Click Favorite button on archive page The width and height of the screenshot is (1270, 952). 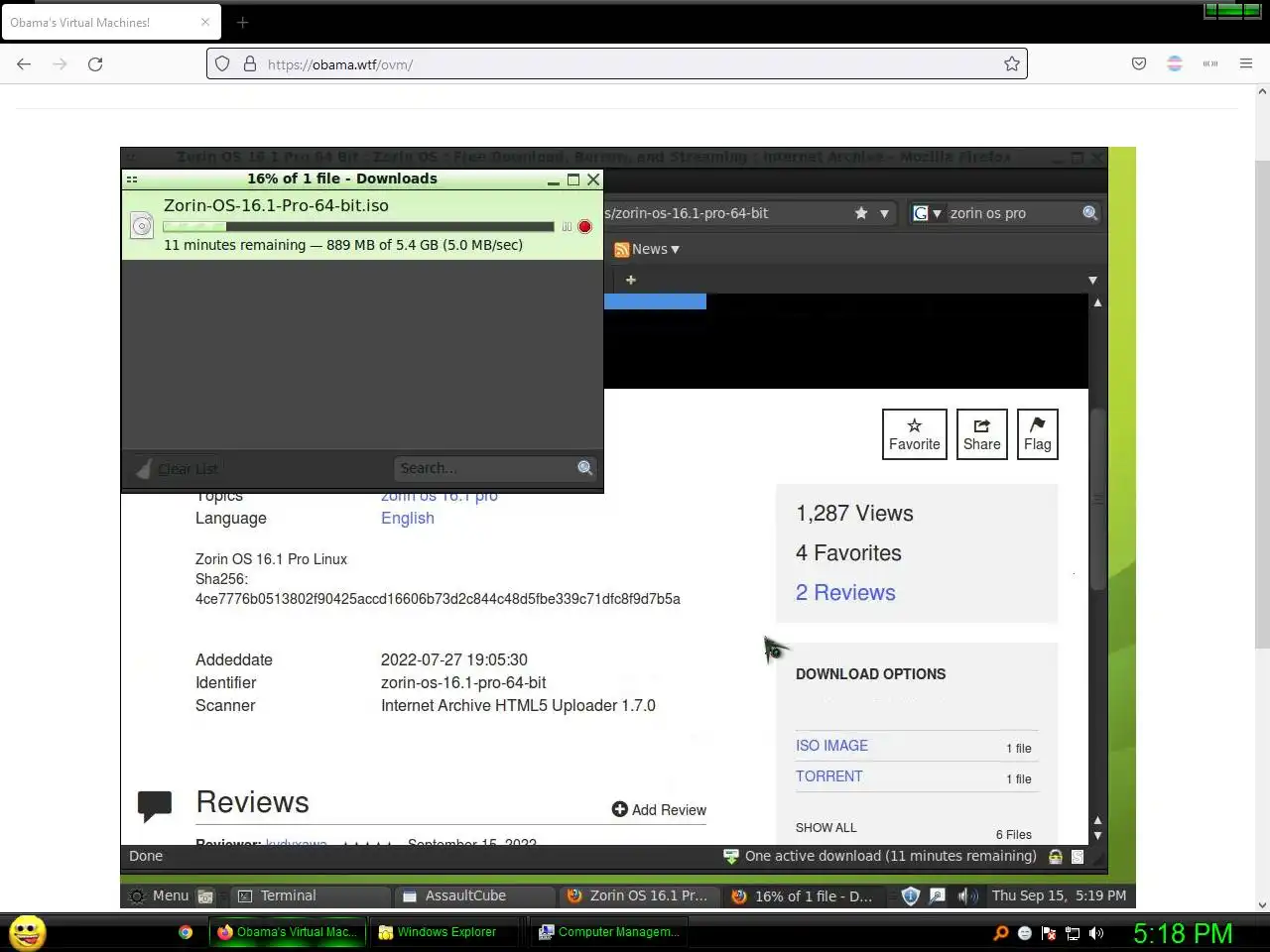pyautogui.click(x=915, y=434)
